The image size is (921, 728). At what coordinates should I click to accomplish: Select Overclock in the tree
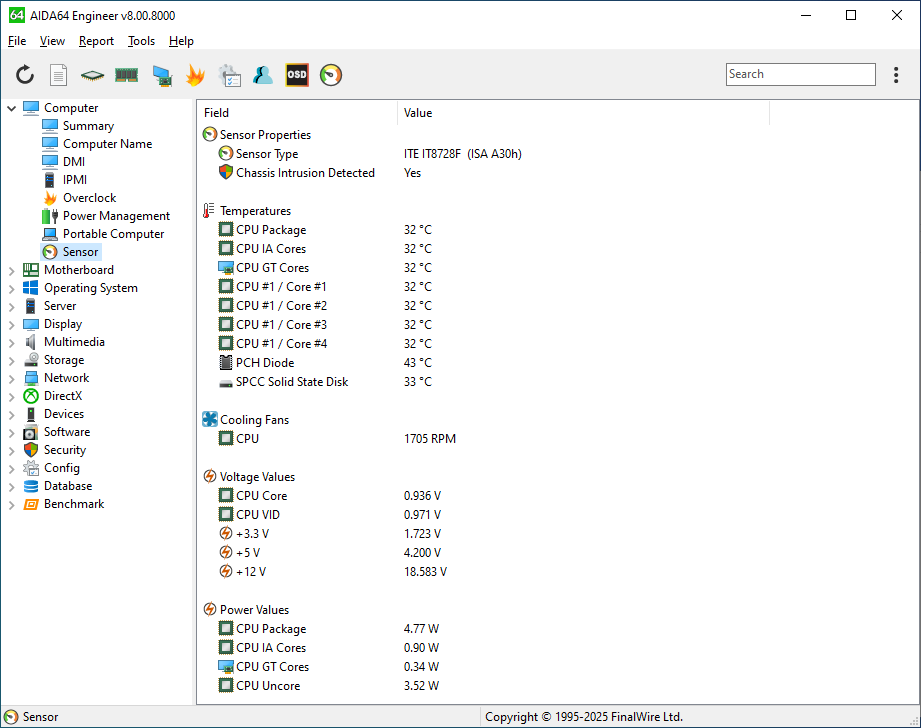click(x=90, y=198)
